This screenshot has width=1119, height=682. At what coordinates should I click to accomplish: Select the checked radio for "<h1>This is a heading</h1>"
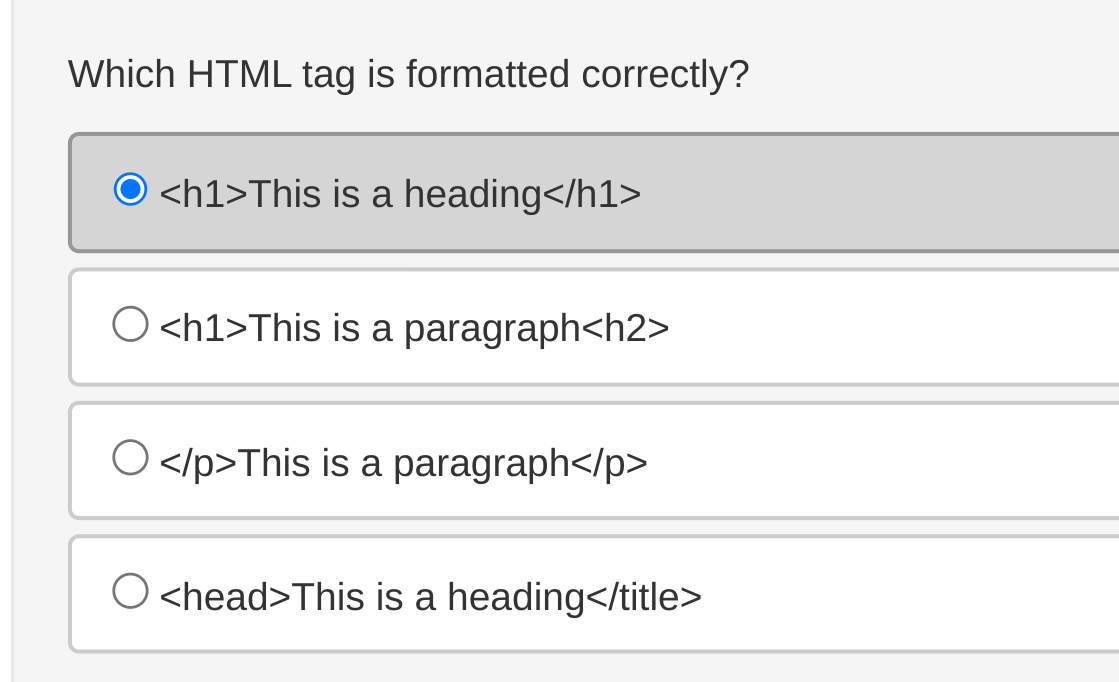tap(131, 190)
